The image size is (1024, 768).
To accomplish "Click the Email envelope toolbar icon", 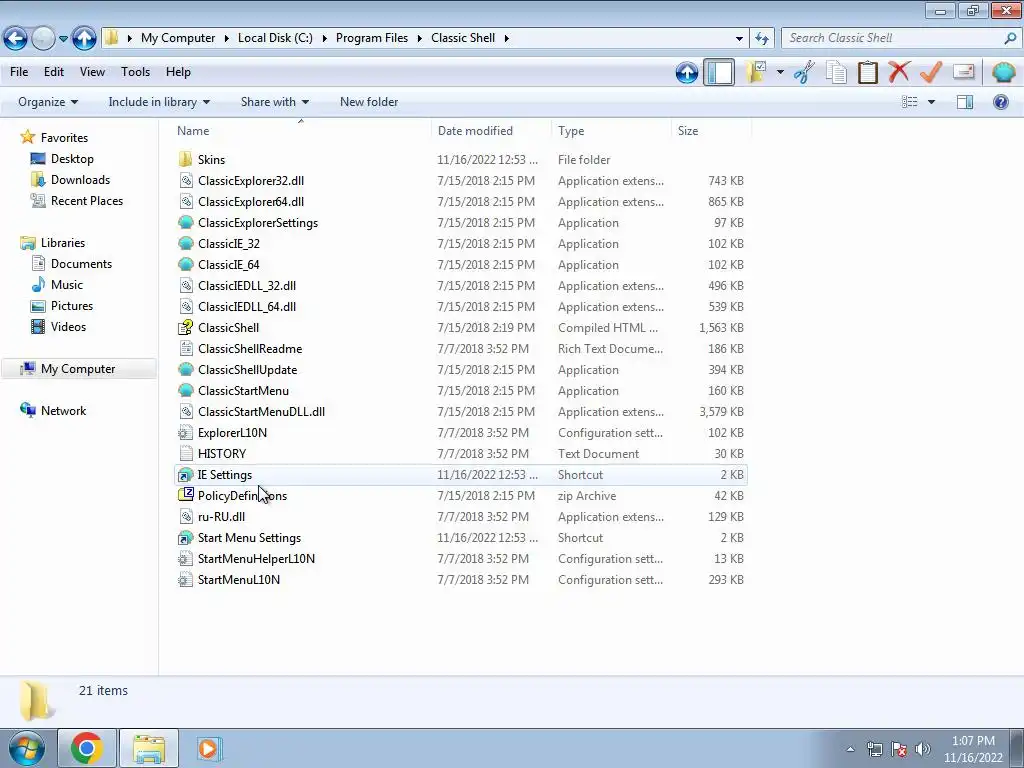I will click(x=964, y=72).
